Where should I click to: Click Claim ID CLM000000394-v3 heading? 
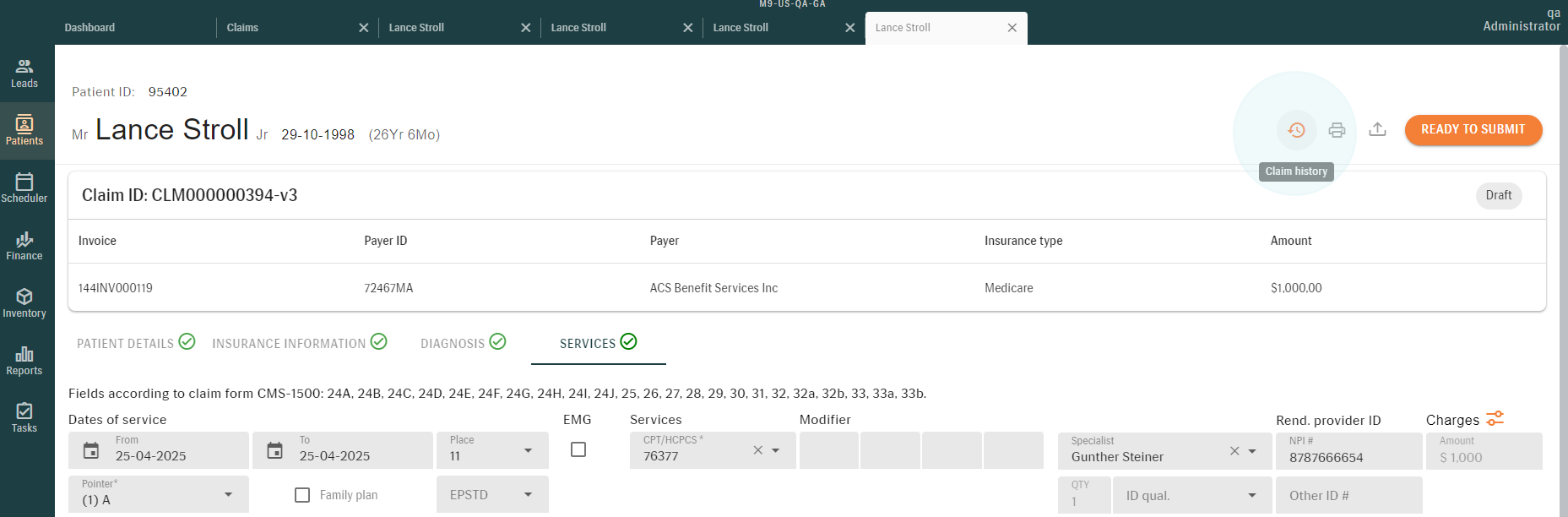[x=189, y=195]
